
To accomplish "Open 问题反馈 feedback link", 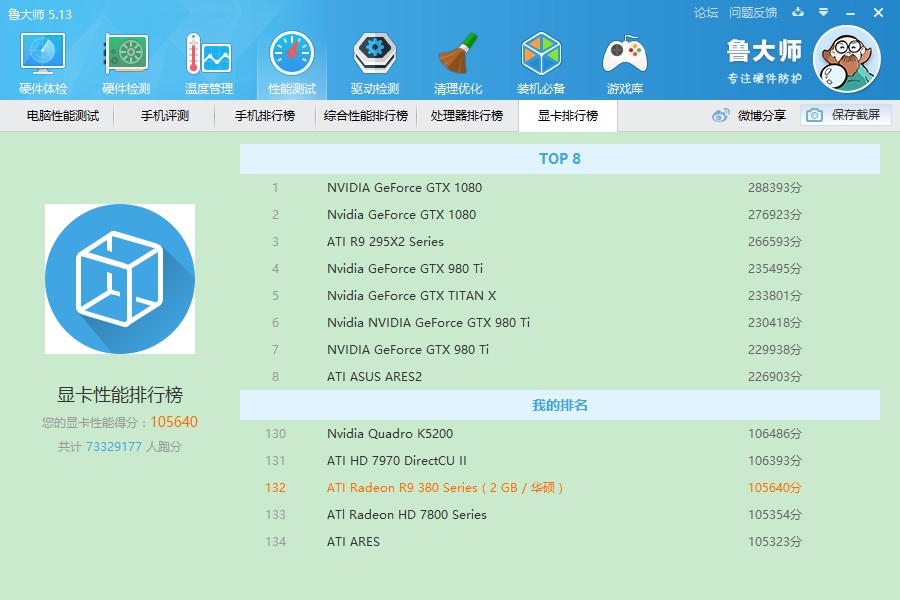I will [753, 13].
